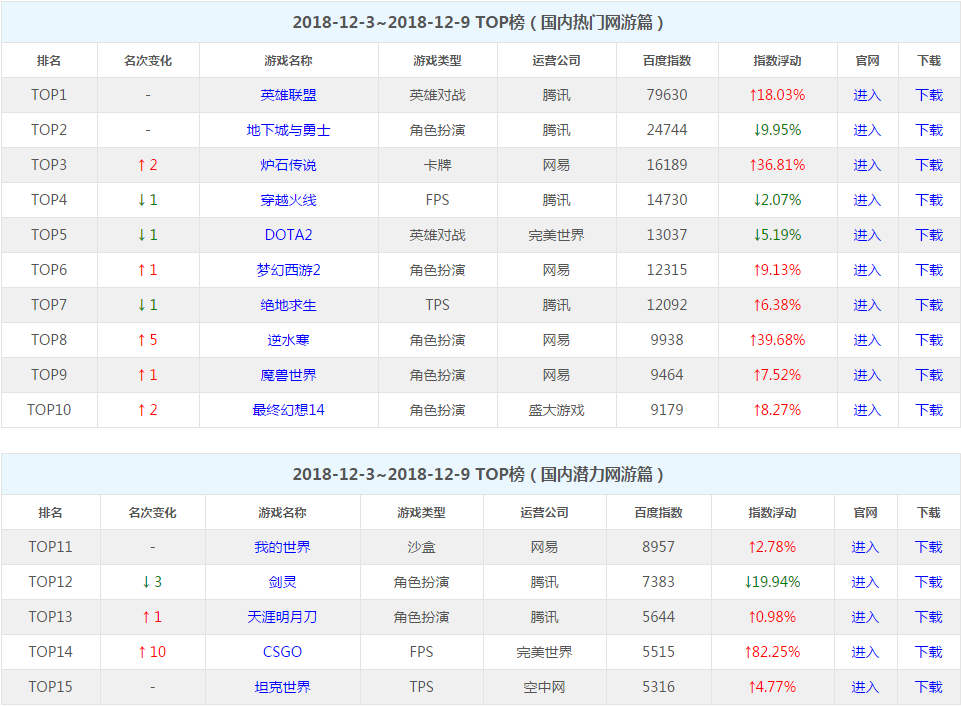This screenshot has height=706, width=961.
Task: Click 下载 in the 最终幻想14 row
Action: click(x=929, y=409)
